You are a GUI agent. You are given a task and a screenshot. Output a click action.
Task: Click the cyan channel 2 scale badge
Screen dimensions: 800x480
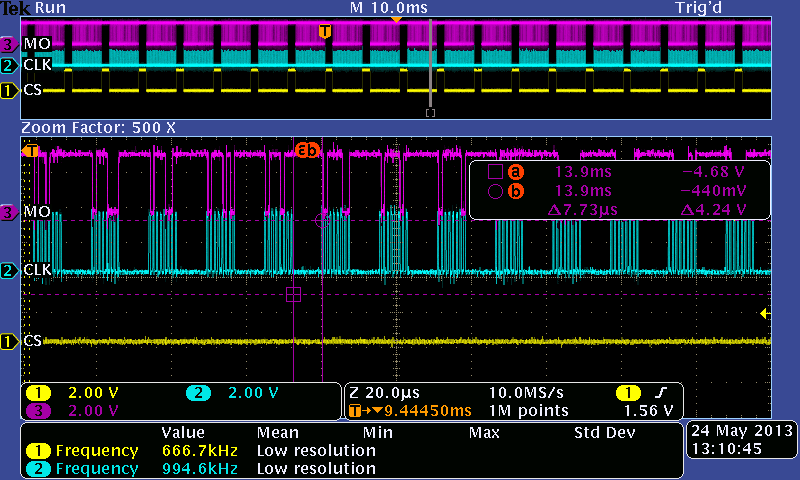tap(198, 393)
